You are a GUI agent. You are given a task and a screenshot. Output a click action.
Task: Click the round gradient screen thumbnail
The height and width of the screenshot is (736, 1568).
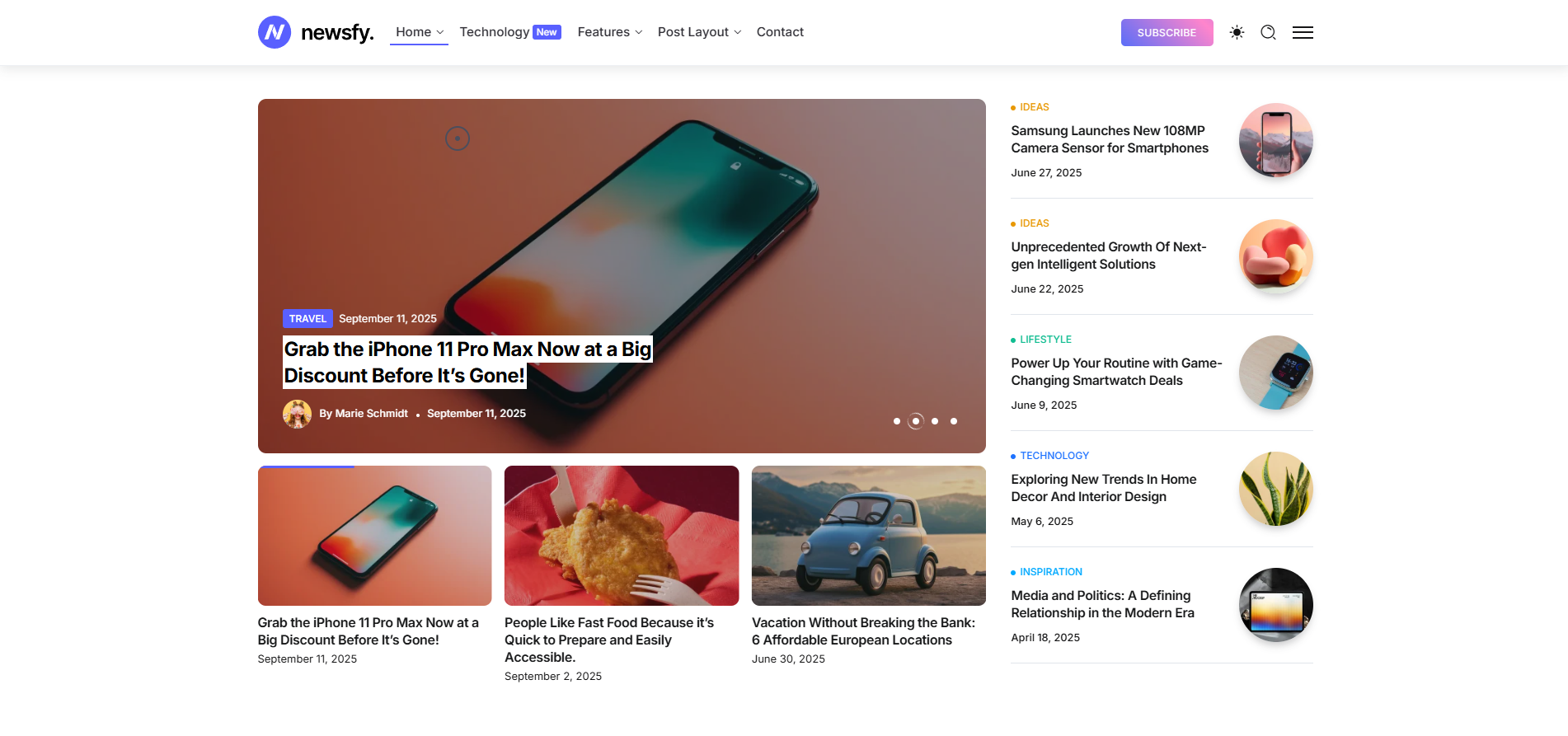[1276, 605]
